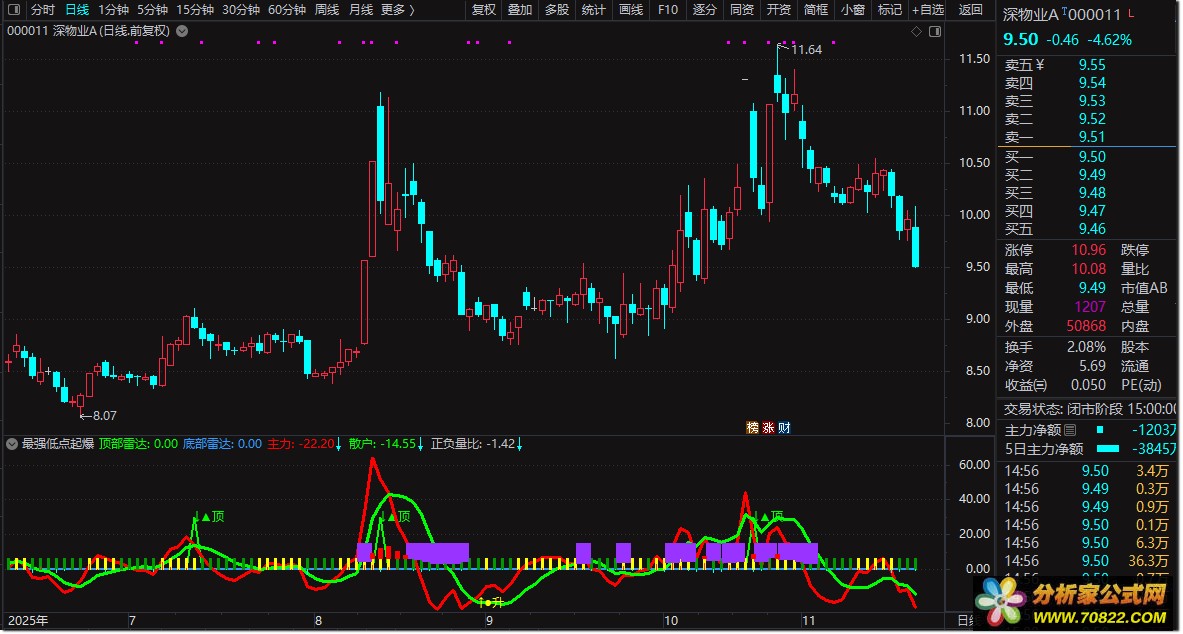1183x634 pixels.
Task: Click the 涨 badge icon on chart
Action: pos(768,427)
